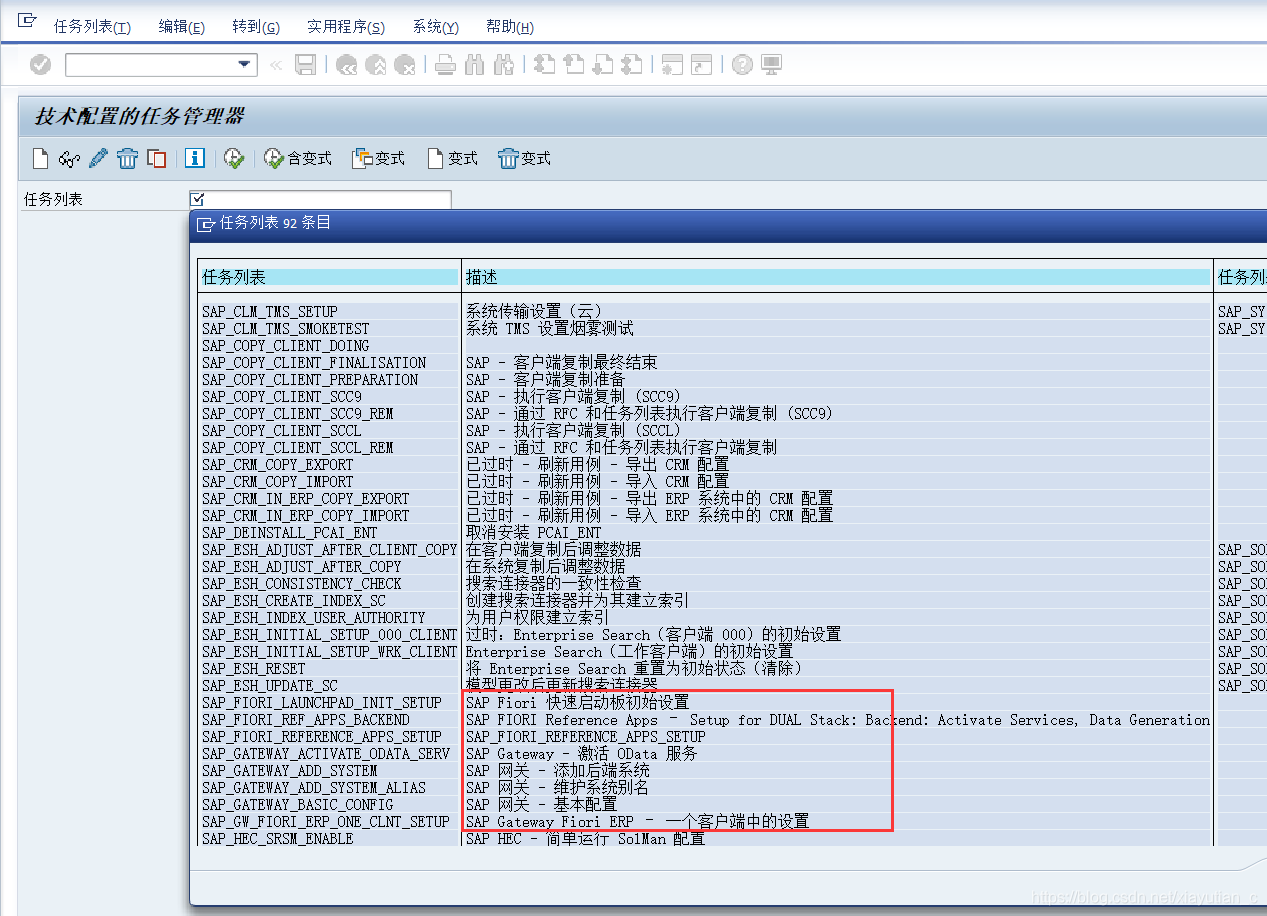Click the Change pencil icon

(x=98, y=158)
